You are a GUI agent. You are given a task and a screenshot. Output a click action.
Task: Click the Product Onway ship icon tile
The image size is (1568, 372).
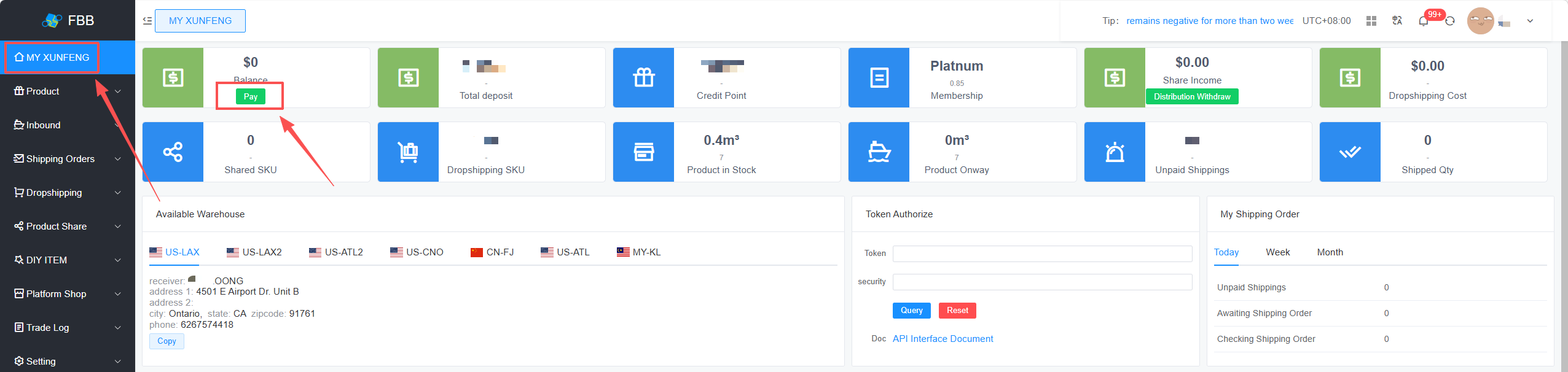[x=879, y=152]
